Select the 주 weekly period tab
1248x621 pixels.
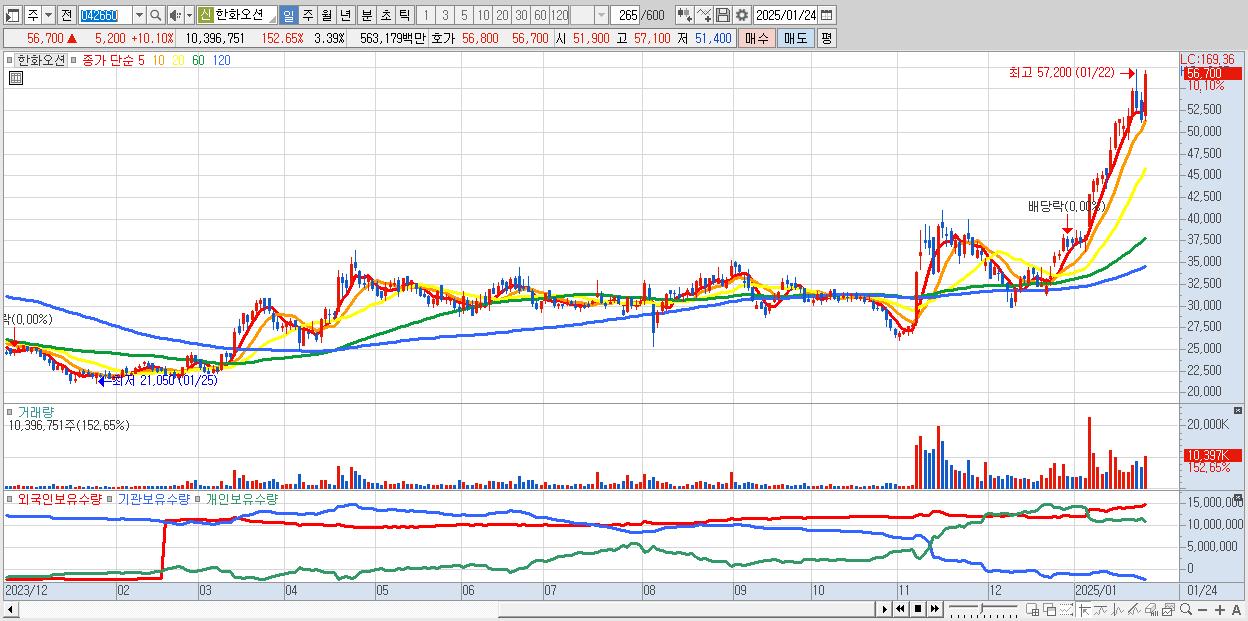tap(307, 15)
